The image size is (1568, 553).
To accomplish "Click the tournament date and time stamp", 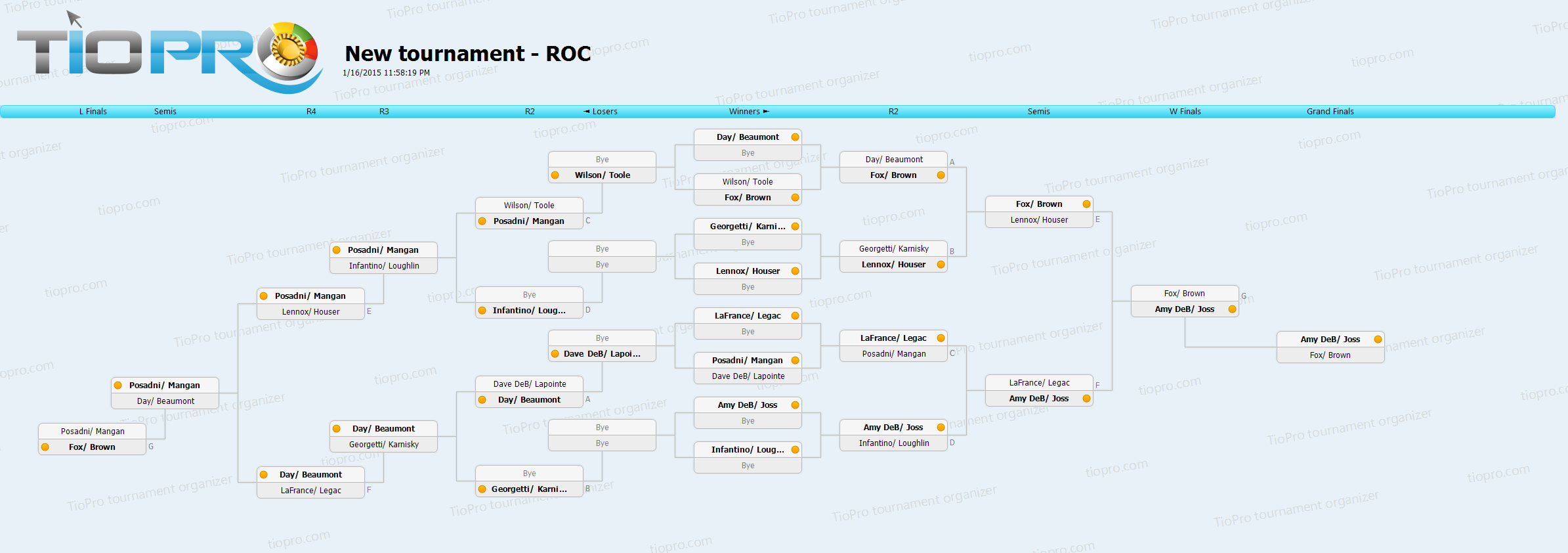I will pos(386,73).
